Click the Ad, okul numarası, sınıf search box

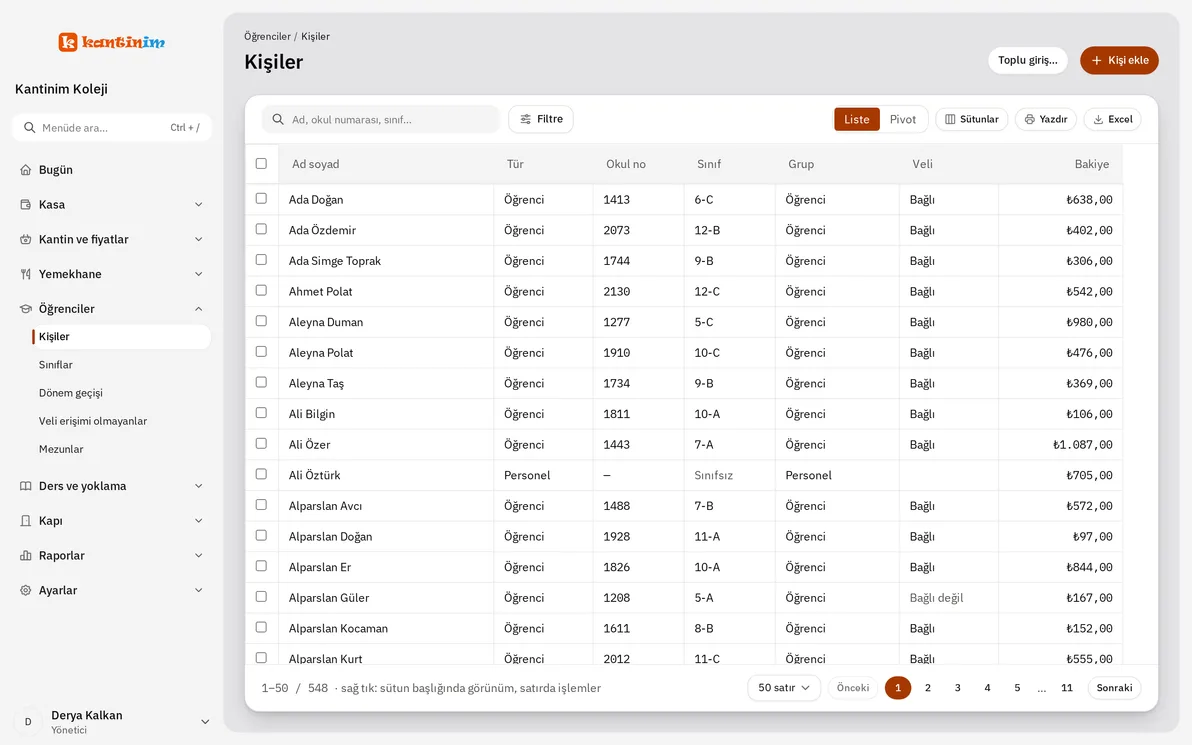pyautogui.click(x=381, y=119)
